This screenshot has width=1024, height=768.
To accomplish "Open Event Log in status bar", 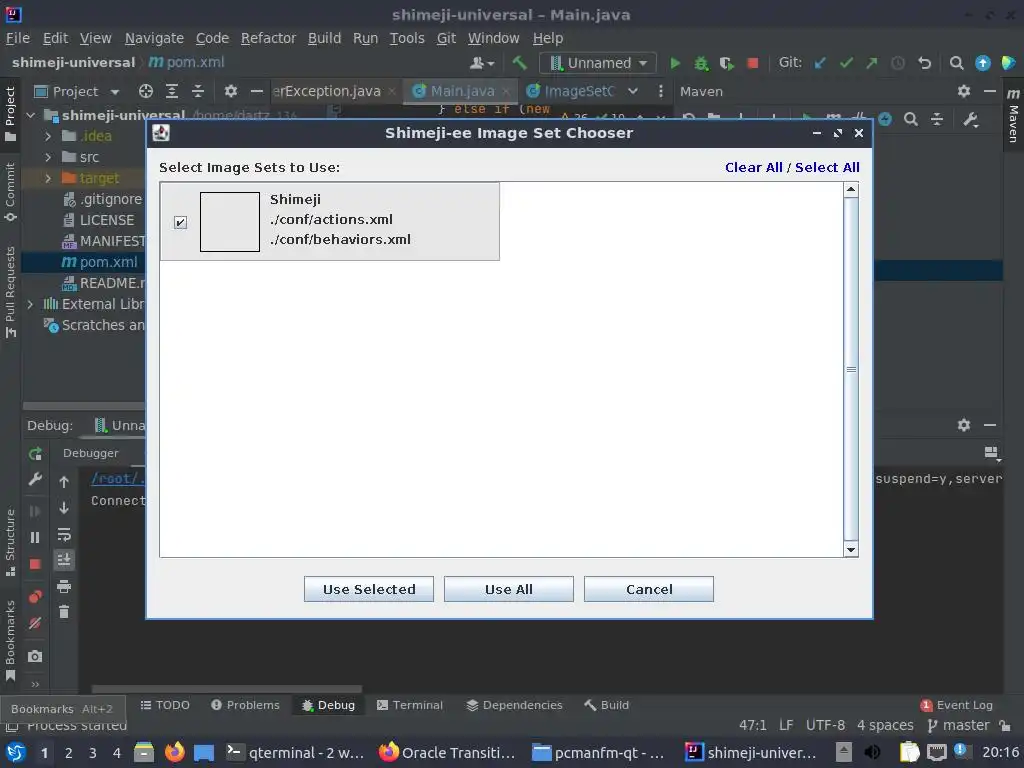I will click(957, 705).
